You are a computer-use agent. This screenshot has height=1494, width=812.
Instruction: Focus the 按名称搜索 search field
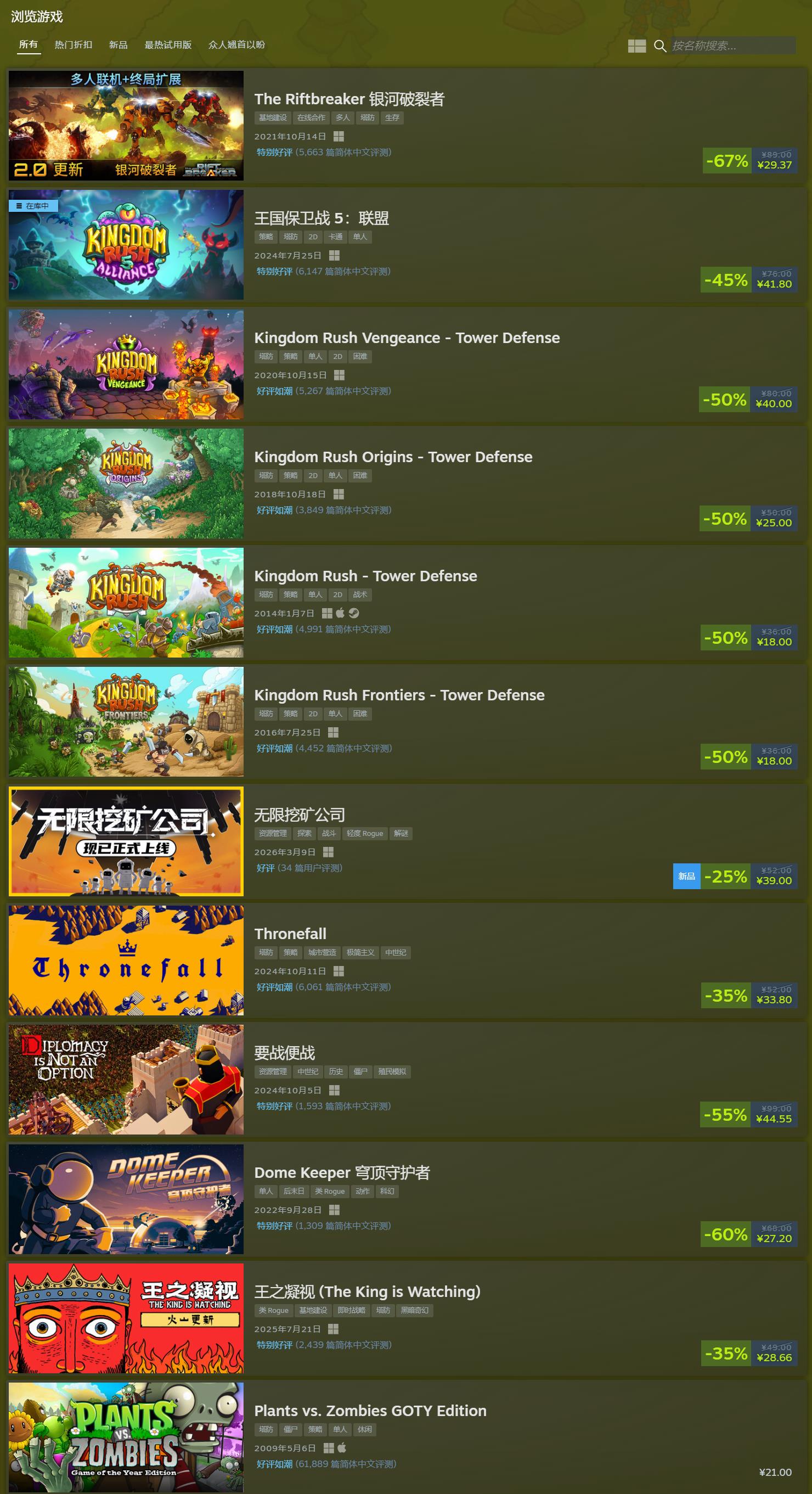click(732, 46)
